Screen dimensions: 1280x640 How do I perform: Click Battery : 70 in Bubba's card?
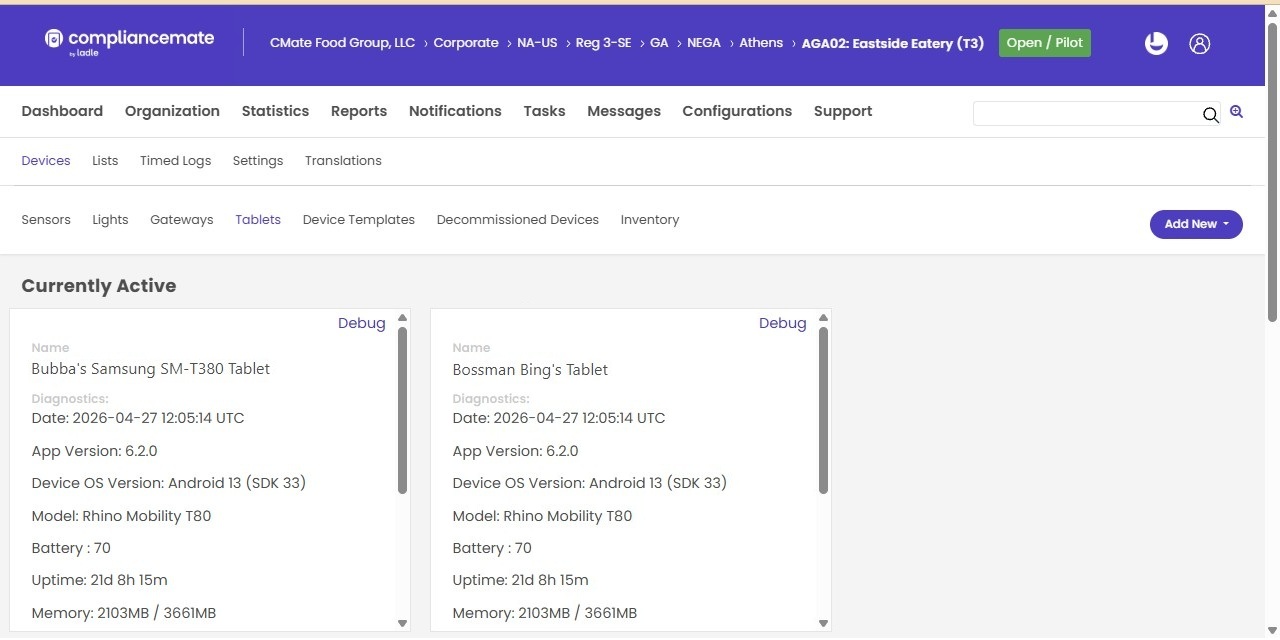[x=71, y=548]
